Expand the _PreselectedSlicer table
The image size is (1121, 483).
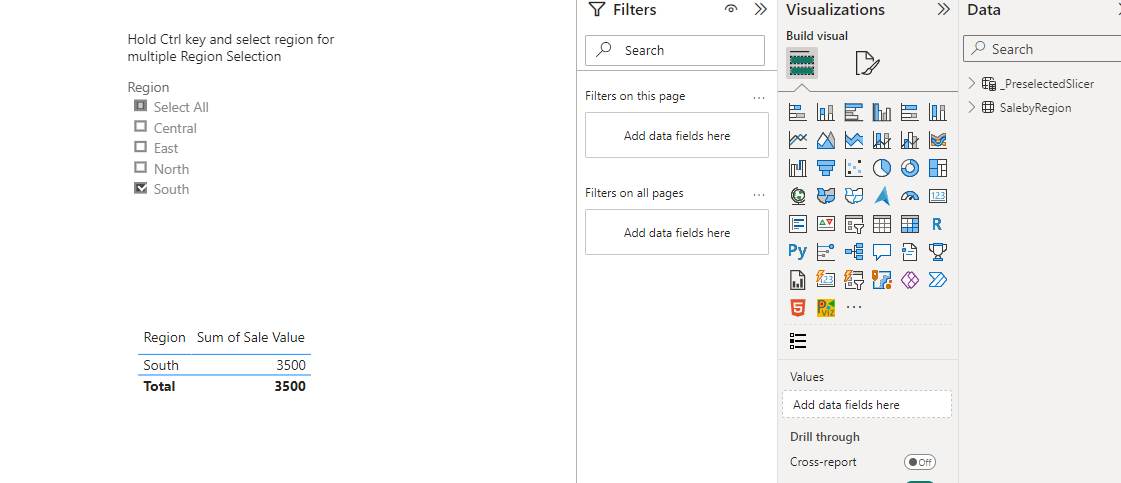[x=972, y=84]
